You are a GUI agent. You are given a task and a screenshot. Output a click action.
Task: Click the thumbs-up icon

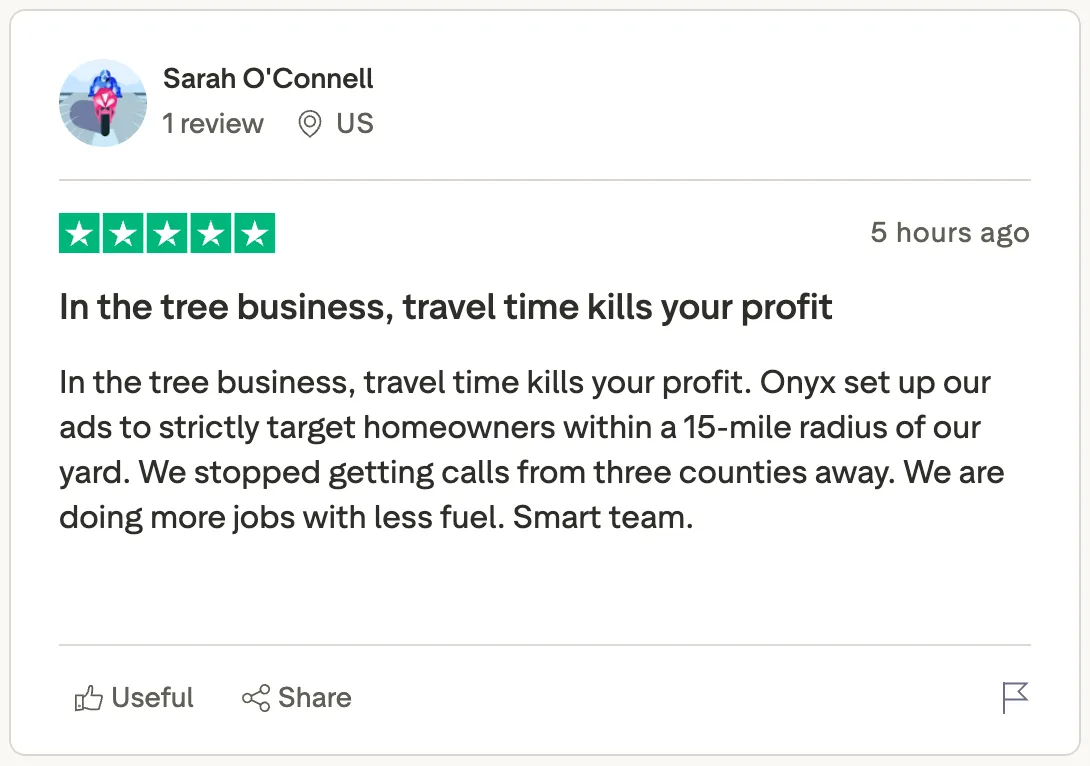pos(89,698)
